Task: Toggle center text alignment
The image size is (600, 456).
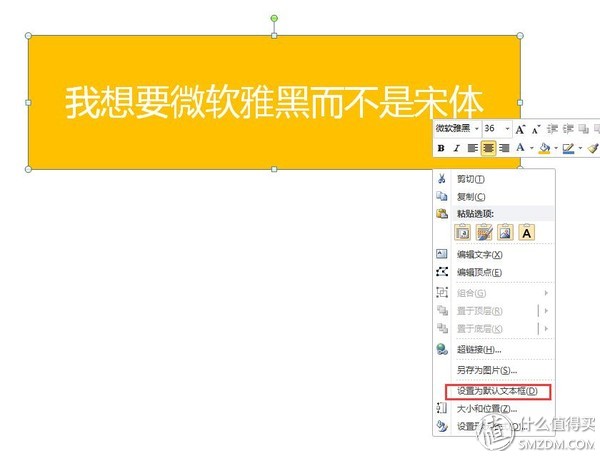Action: [x=488, y=148]
